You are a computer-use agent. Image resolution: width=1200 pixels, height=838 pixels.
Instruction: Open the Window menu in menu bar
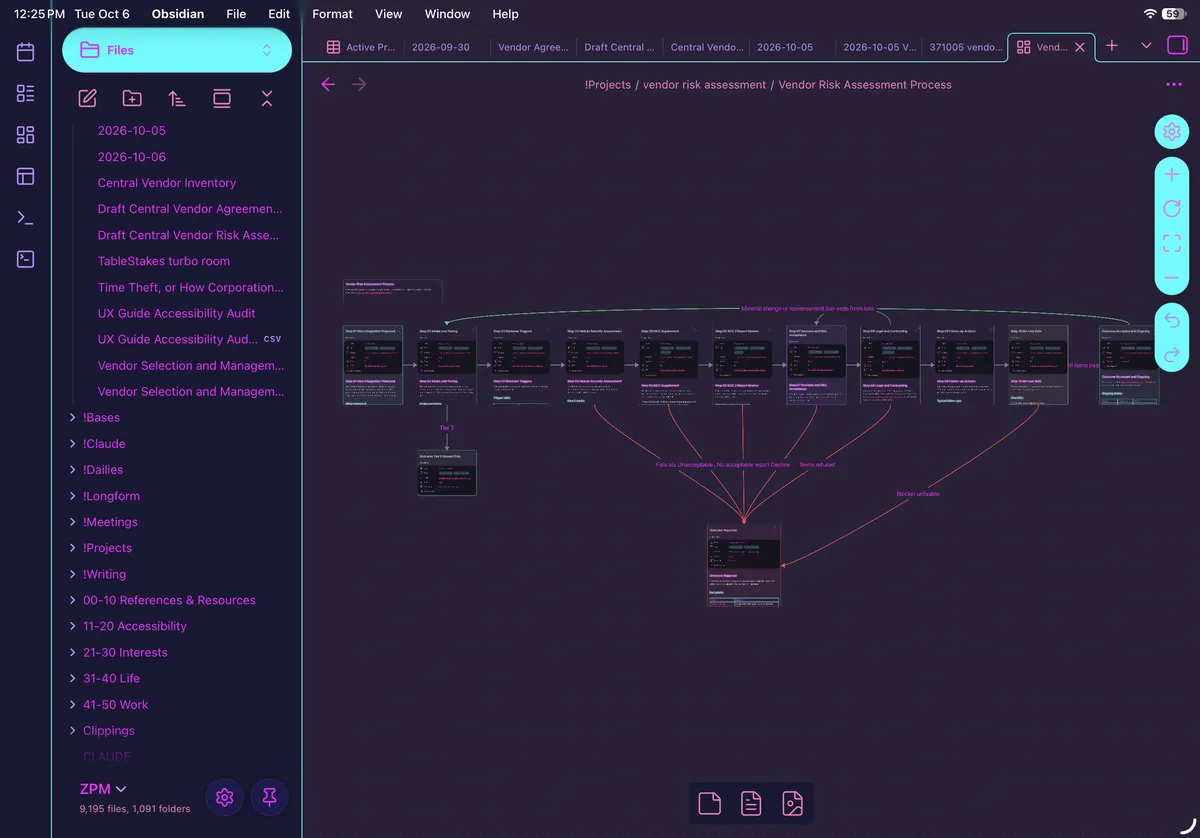[x=447, y=14]
